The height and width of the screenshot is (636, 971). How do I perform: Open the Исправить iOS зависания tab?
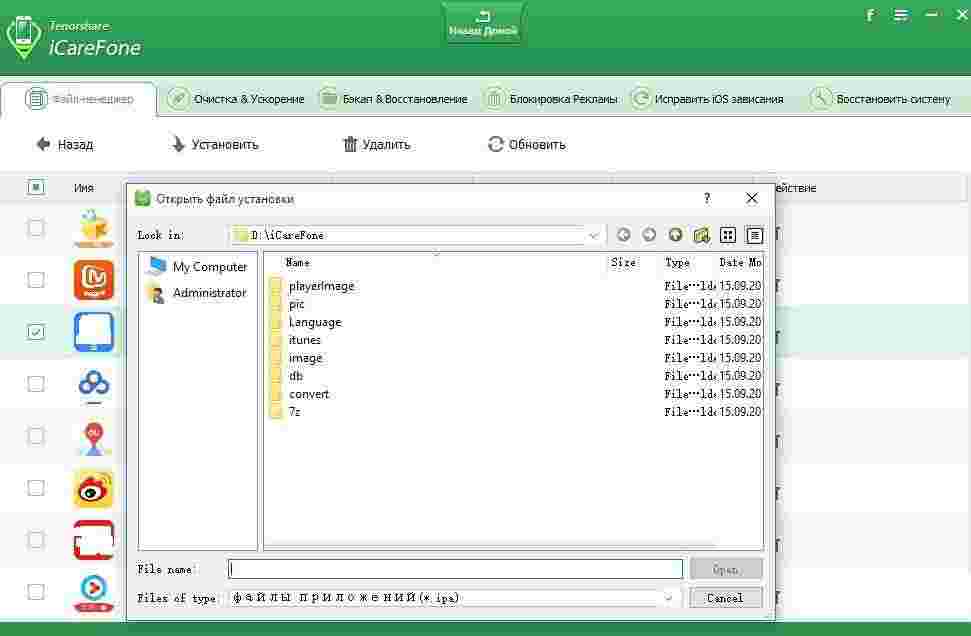(x=708, y=99)
